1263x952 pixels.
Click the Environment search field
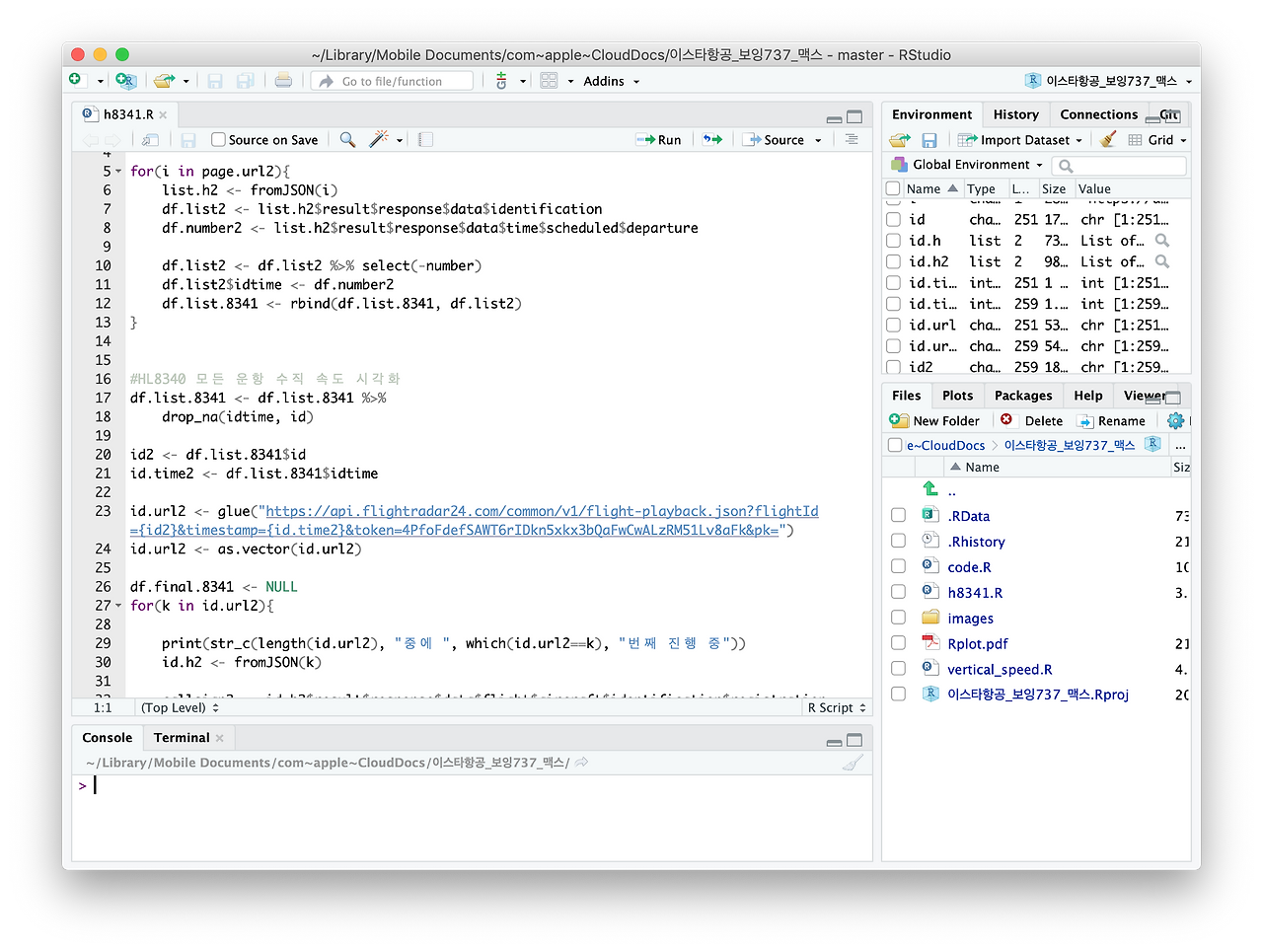coord(1120,166)
